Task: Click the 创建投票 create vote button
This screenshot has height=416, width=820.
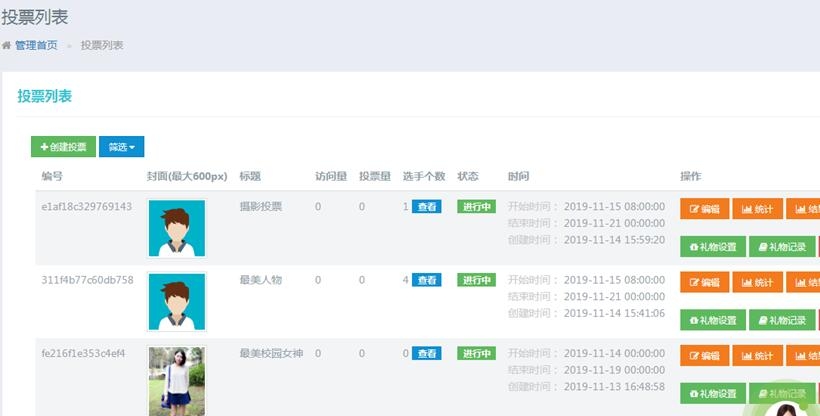Action: [x=63, y=147]
